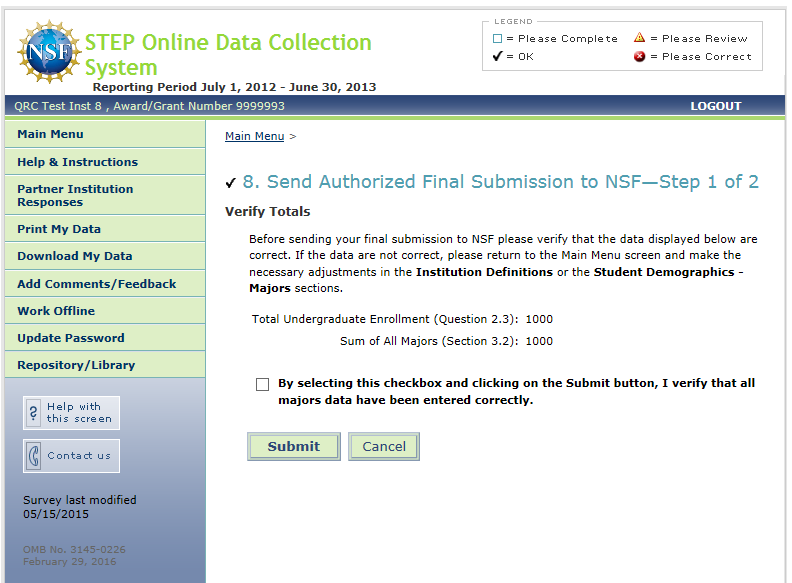Click the Verify Totals heading
The height and width of the screenshot is (583, 792).
tap(268, 212)
